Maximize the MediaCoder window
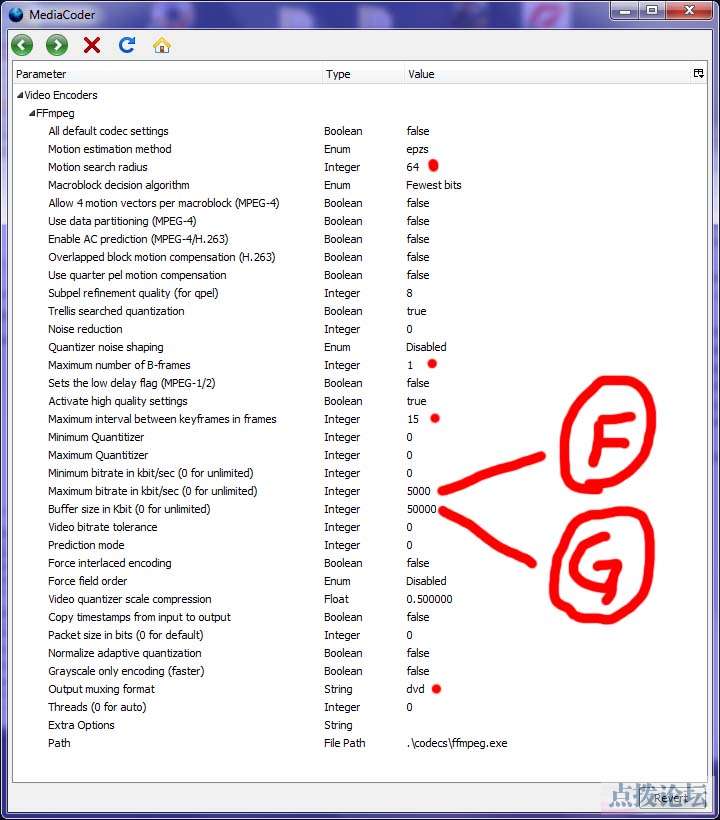 click(652, 10)
